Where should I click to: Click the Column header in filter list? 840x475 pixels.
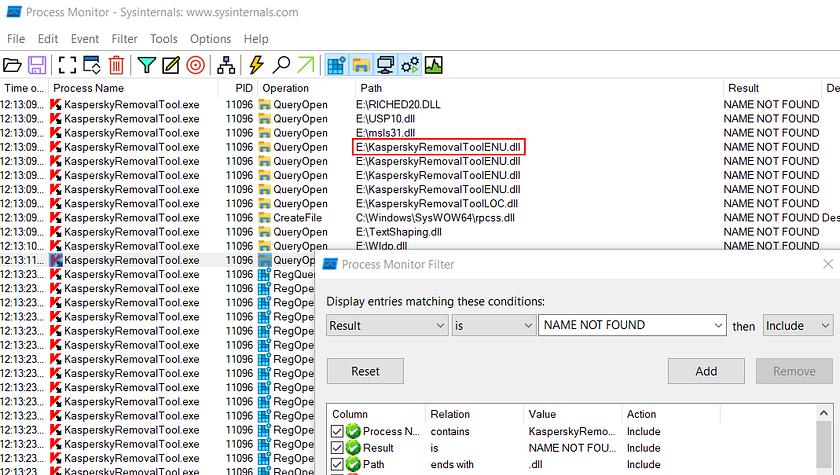coord(376,414)
